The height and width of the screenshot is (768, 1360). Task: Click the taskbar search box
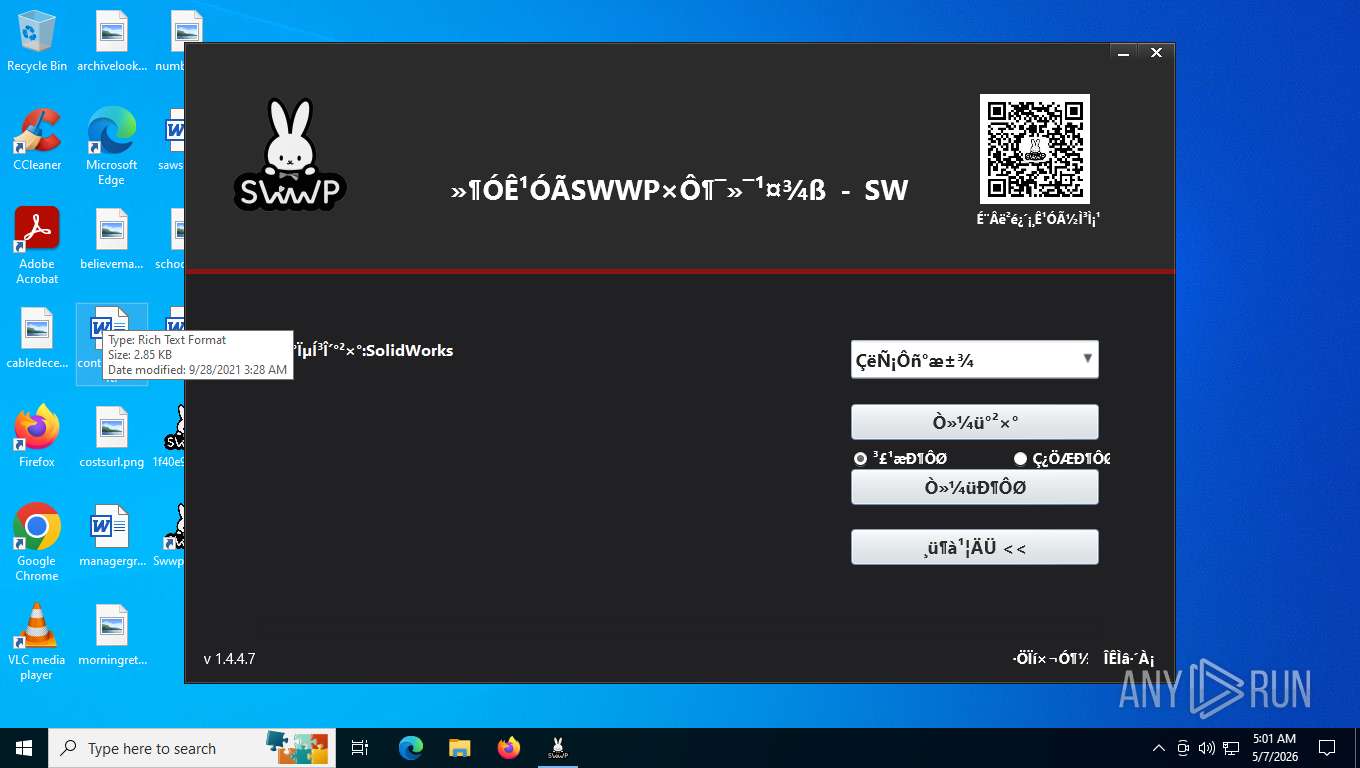tap(192, 748)
